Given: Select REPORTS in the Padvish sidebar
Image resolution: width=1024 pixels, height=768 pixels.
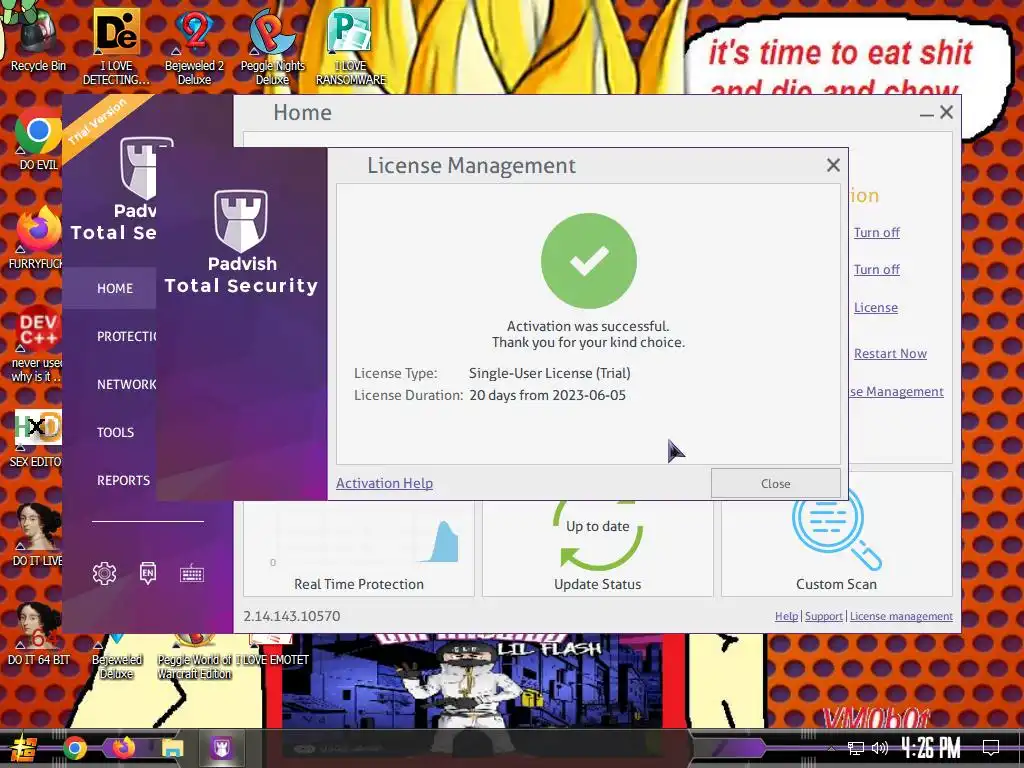Looking at the screenshot, I should click(x=123, y=480).
